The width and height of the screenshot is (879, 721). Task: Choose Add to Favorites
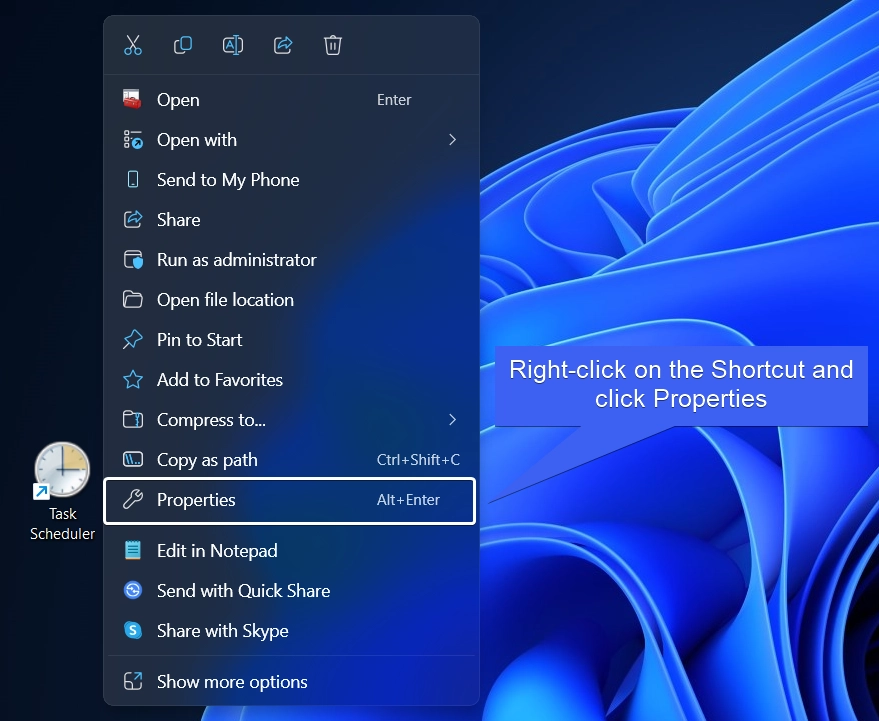(291, 380)
